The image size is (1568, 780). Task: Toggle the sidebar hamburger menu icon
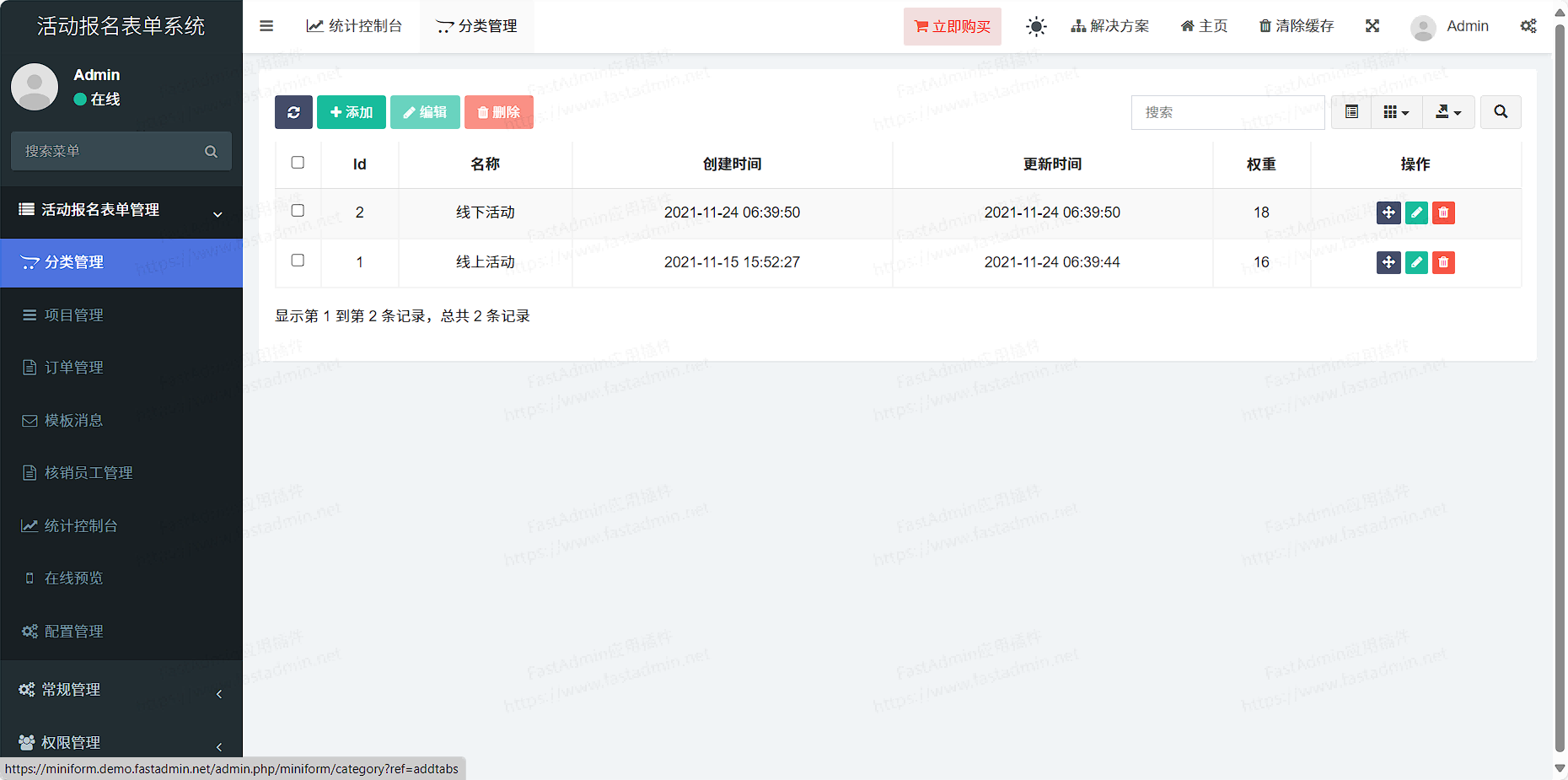(x=266, y=26)
